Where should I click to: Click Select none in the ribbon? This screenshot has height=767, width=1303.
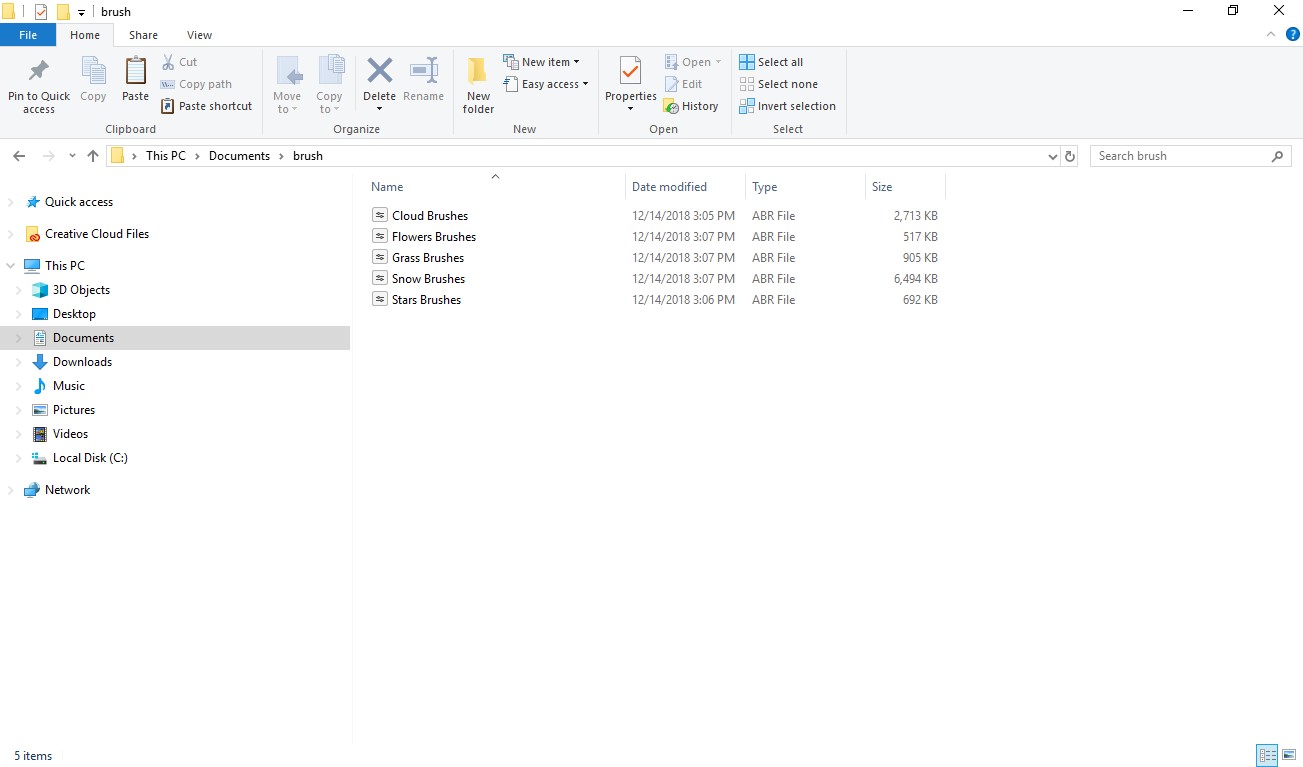779,84
